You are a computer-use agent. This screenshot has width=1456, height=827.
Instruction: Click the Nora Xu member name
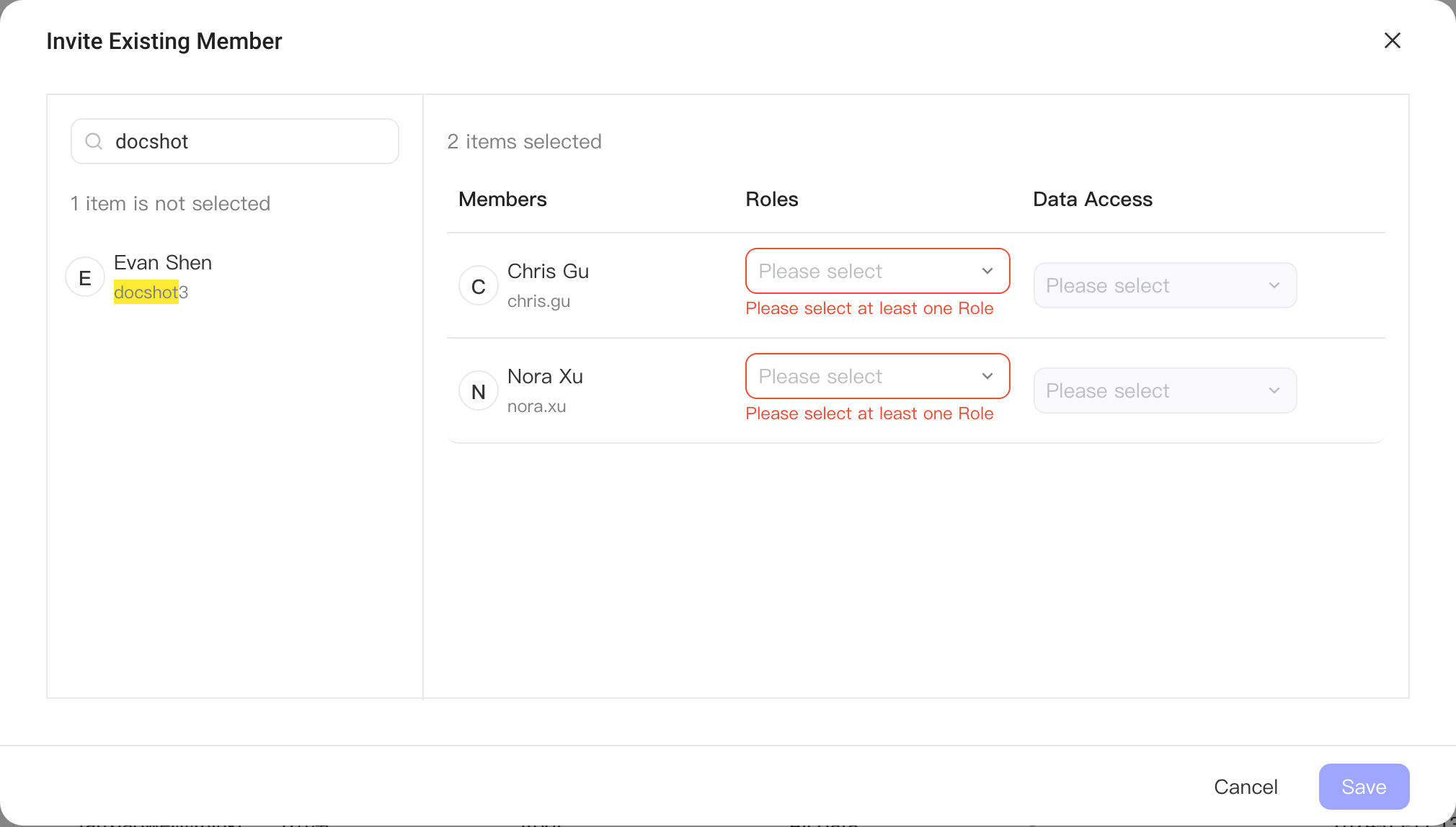click(x=545, y=377)
